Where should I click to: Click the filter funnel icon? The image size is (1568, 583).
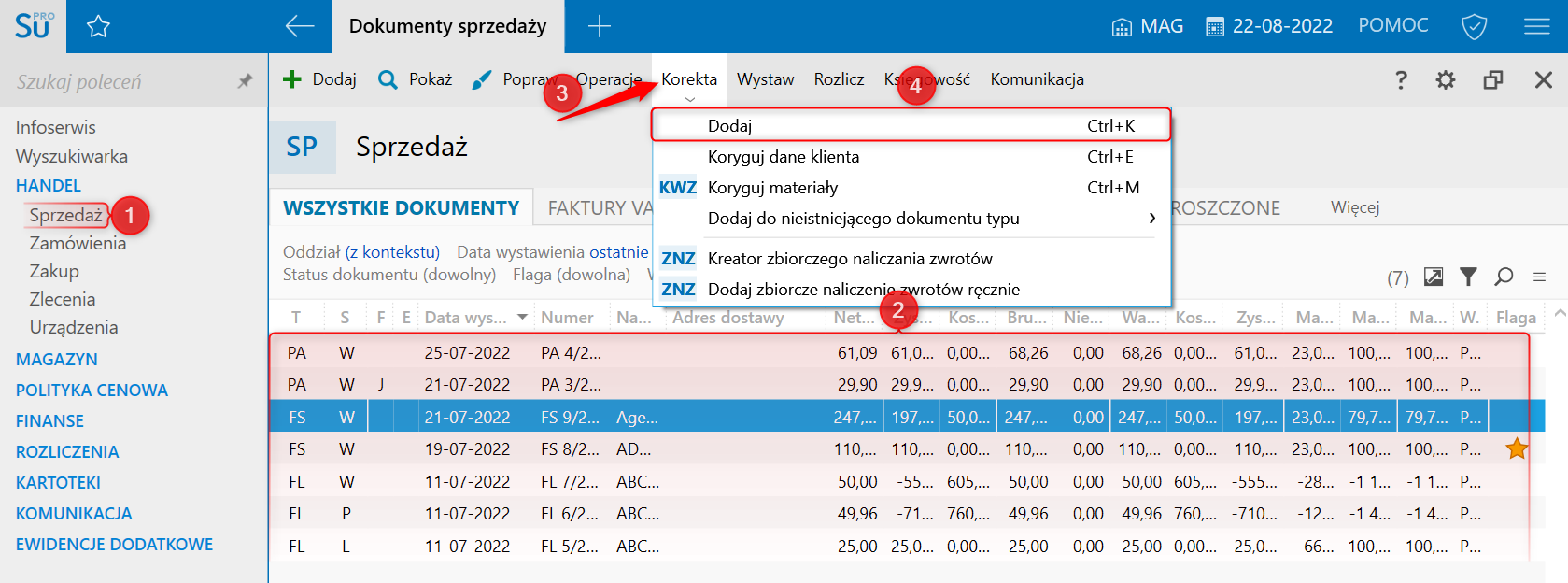click(x=1468, y=277)
